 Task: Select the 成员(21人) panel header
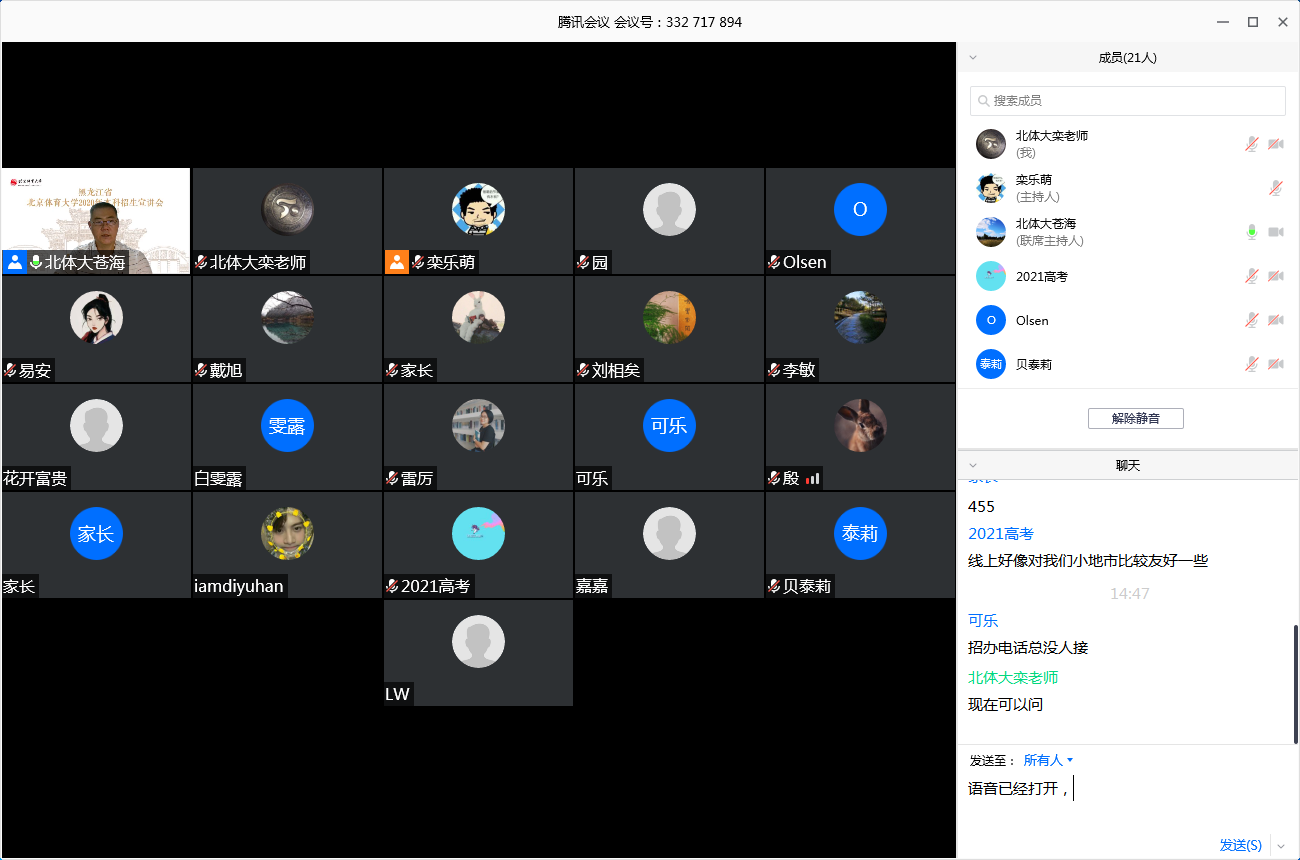(x=1128, y=57)
